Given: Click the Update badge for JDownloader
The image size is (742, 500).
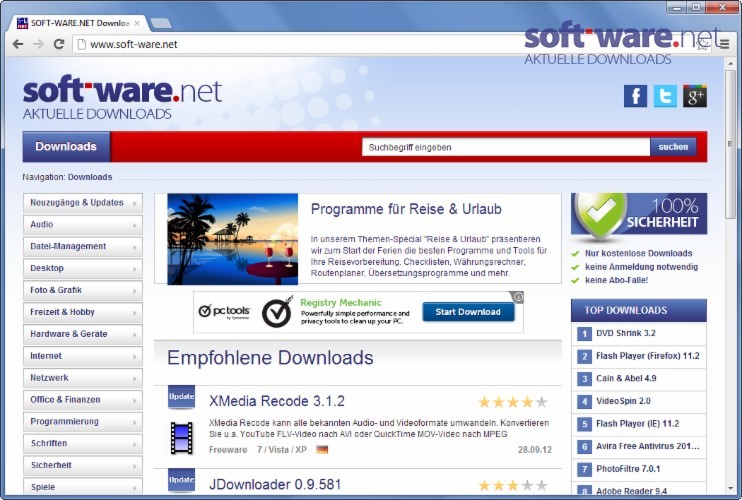Looking at the screenshot, I should coord(181,480).
